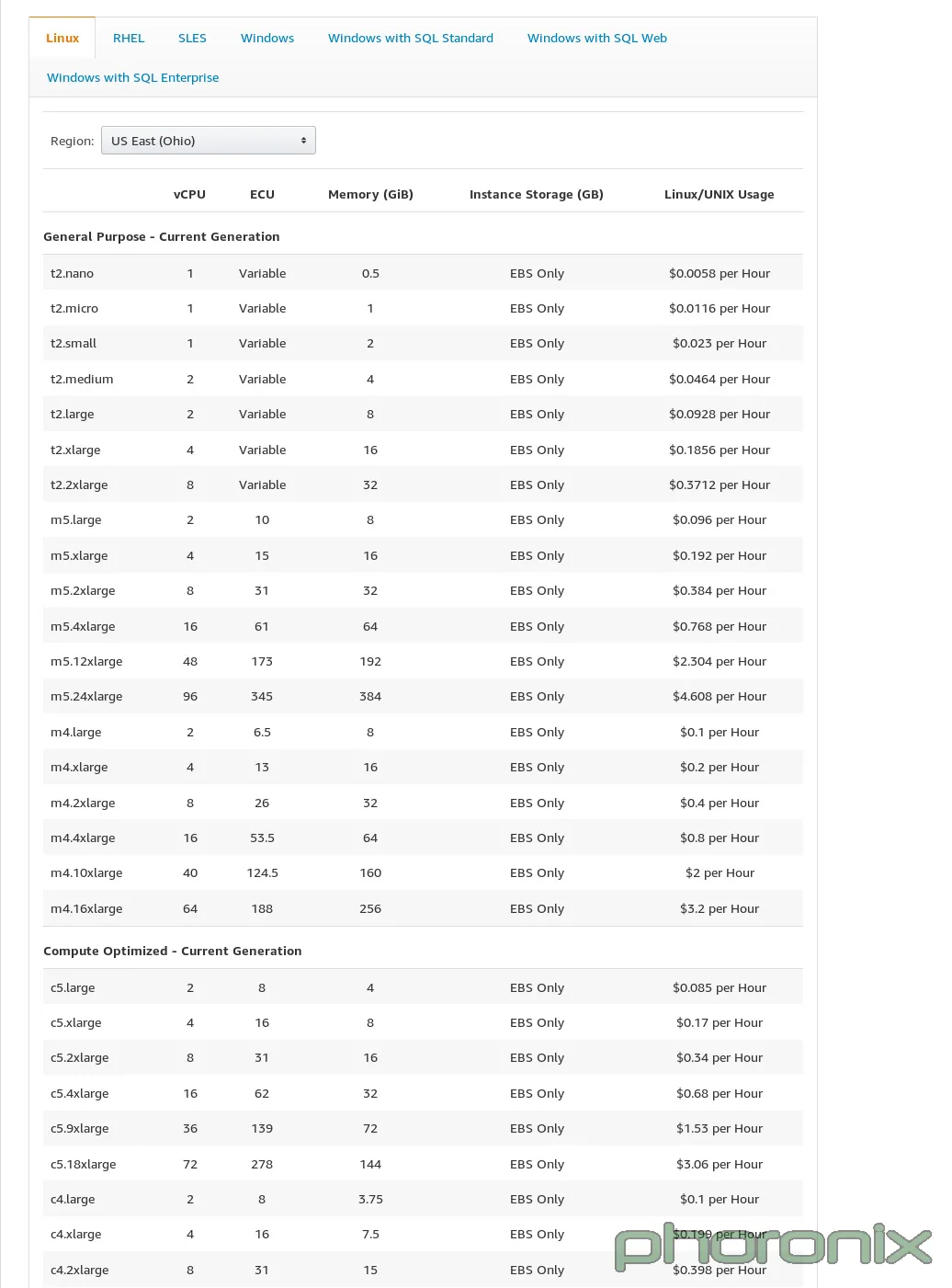Switch to the SLES pricing tab

tap(192, 38)
